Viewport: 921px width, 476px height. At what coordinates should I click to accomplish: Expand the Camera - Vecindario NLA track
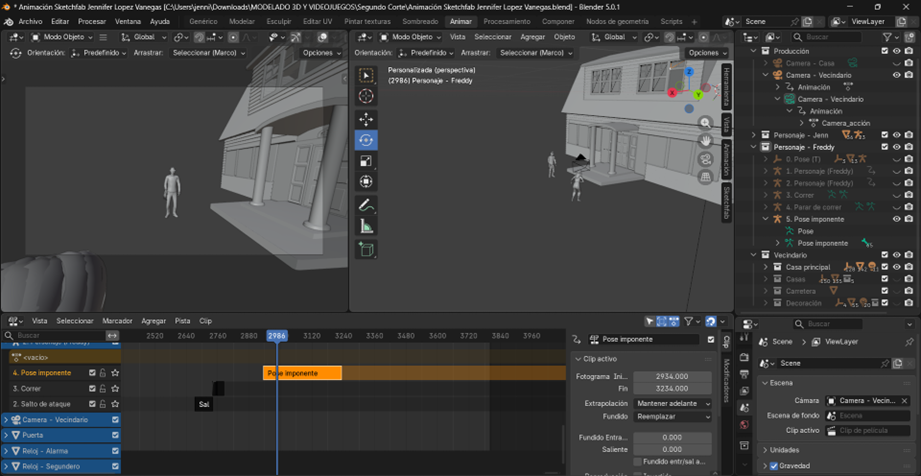point(6,420)
